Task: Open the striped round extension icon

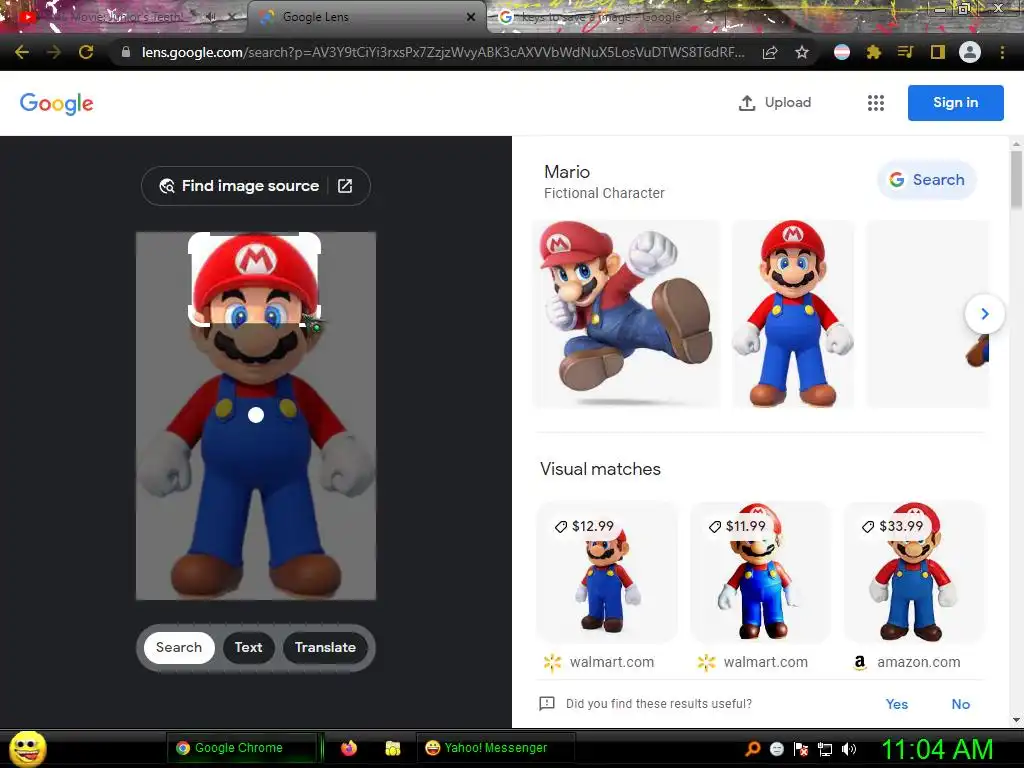Action: point(842,52)
